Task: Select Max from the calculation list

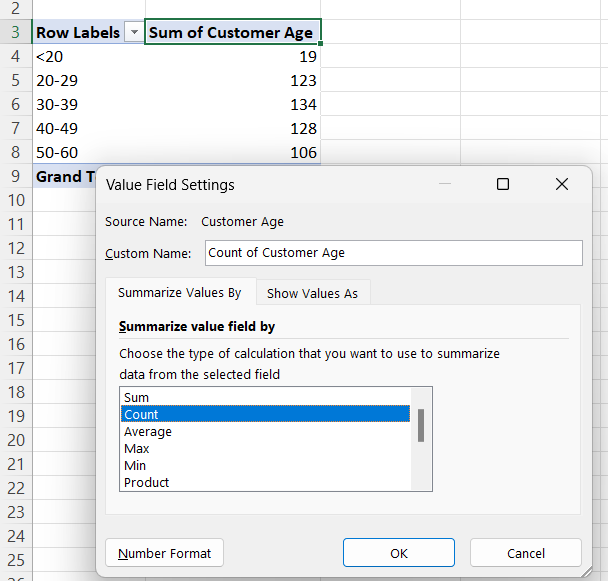Action: coord(137,449)
